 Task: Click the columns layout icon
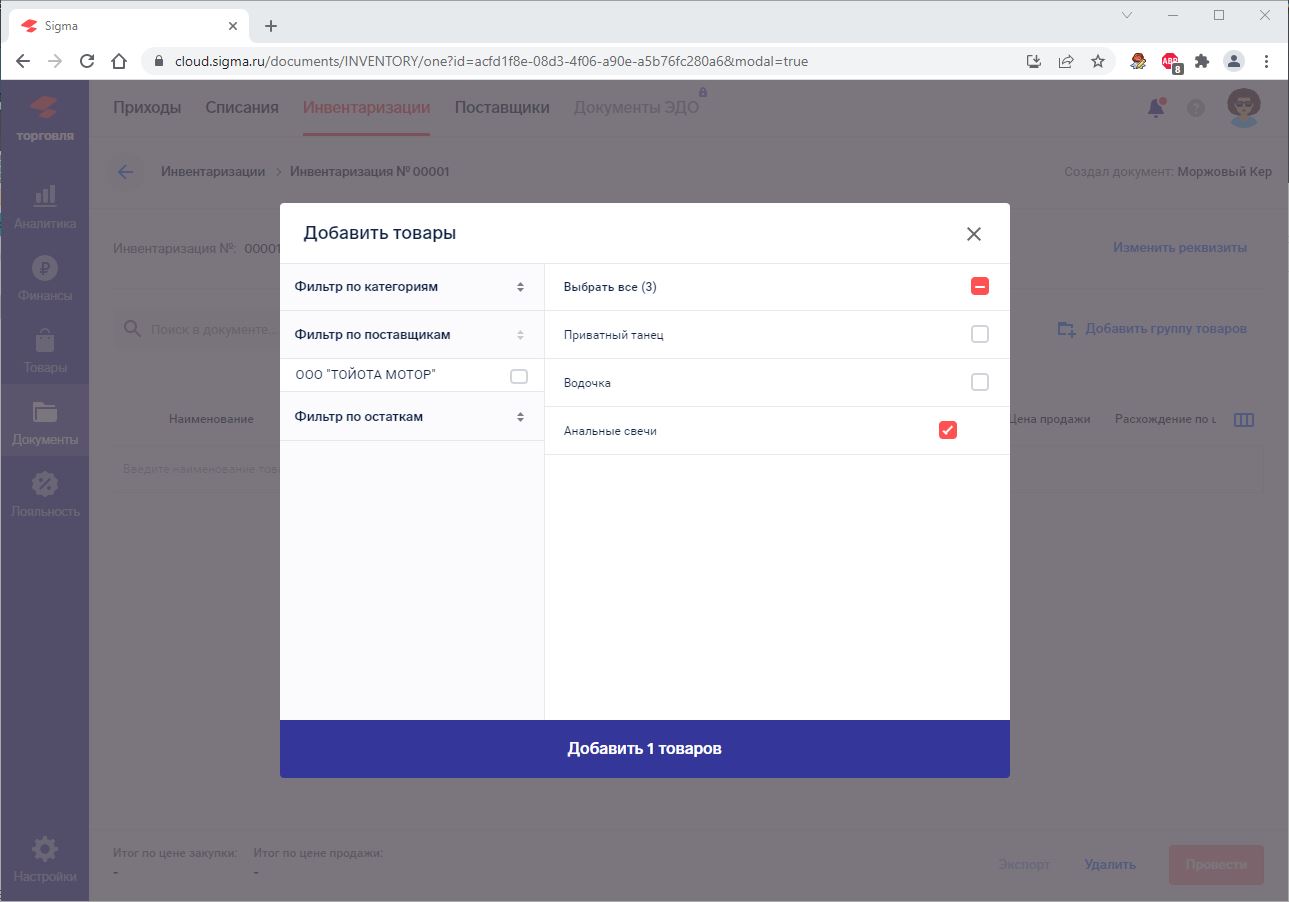coord(1243,420)
